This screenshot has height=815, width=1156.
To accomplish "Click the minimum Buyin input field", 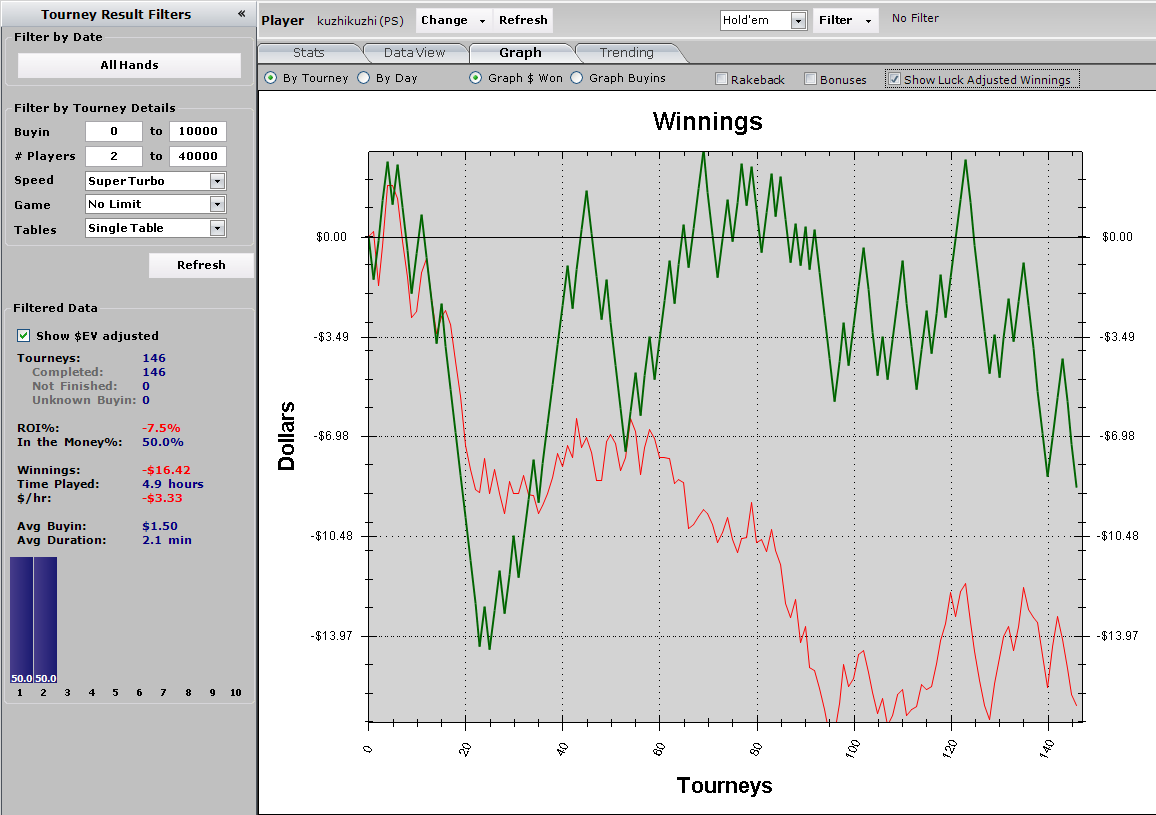I will point(113,132).
